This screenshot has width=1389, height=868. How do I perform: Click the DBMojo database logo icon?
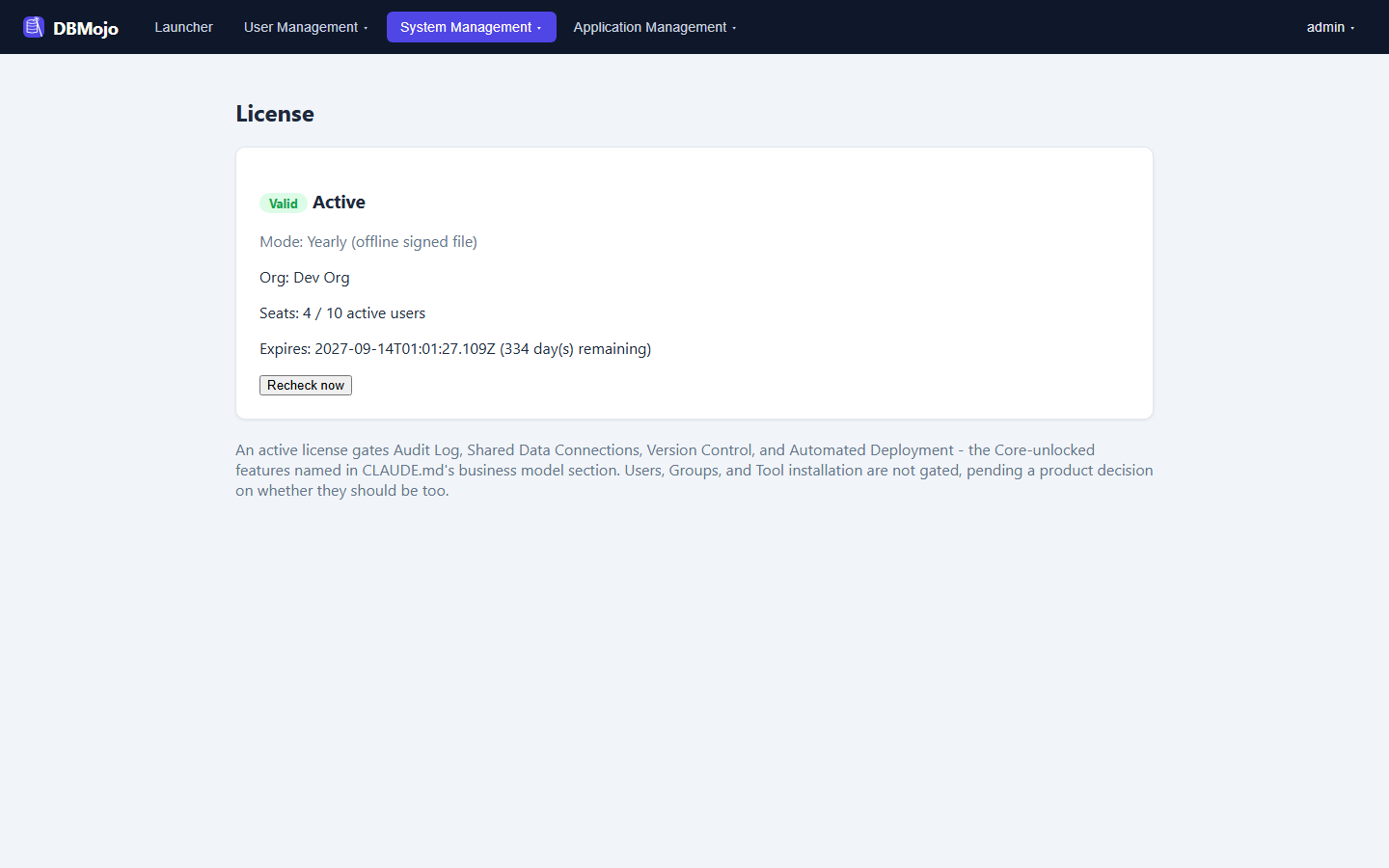click(34, 27)
